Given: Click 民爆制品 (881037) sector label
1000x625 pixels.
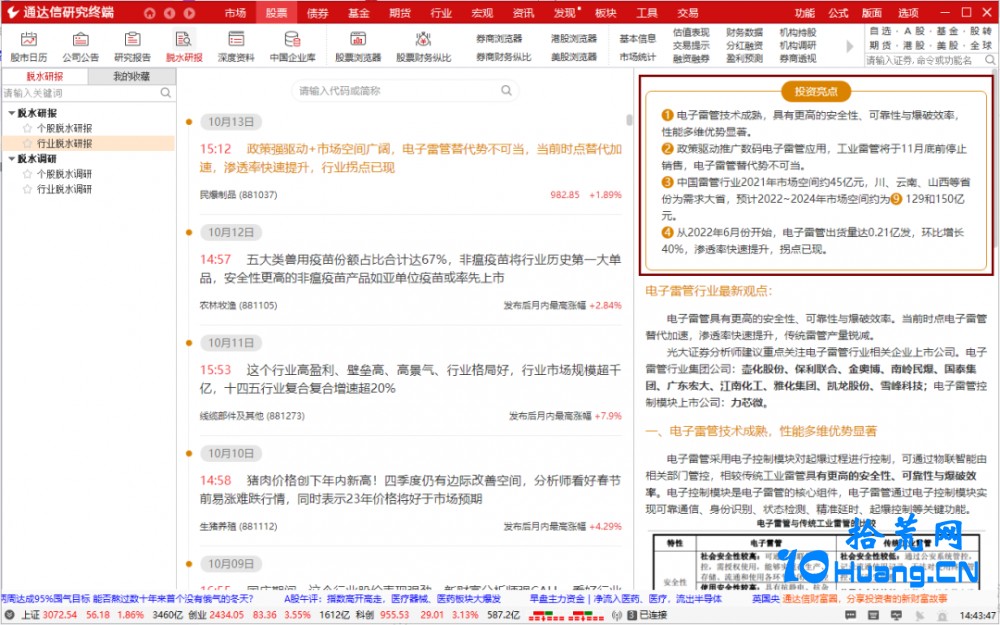Looking at the screenshot, I should [239, 195].
